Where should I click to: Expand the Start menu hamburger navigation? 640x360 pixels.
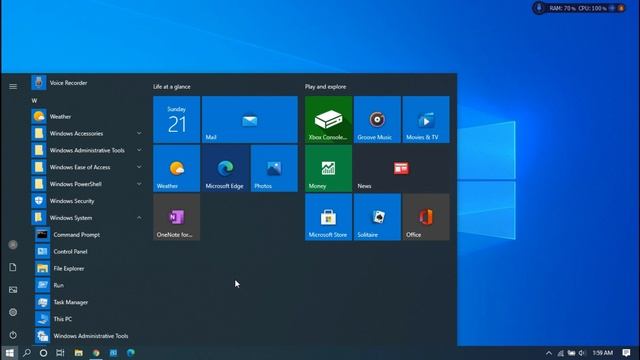13,87
